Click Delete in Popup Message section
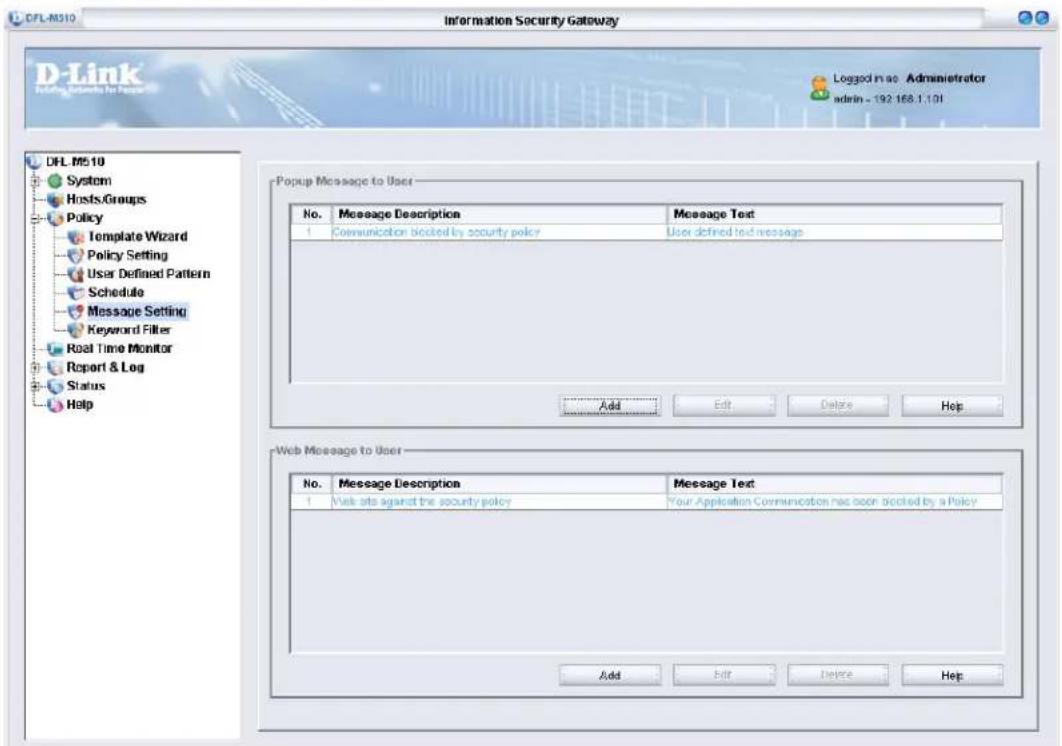1062x746 pixels. point(837,405)
